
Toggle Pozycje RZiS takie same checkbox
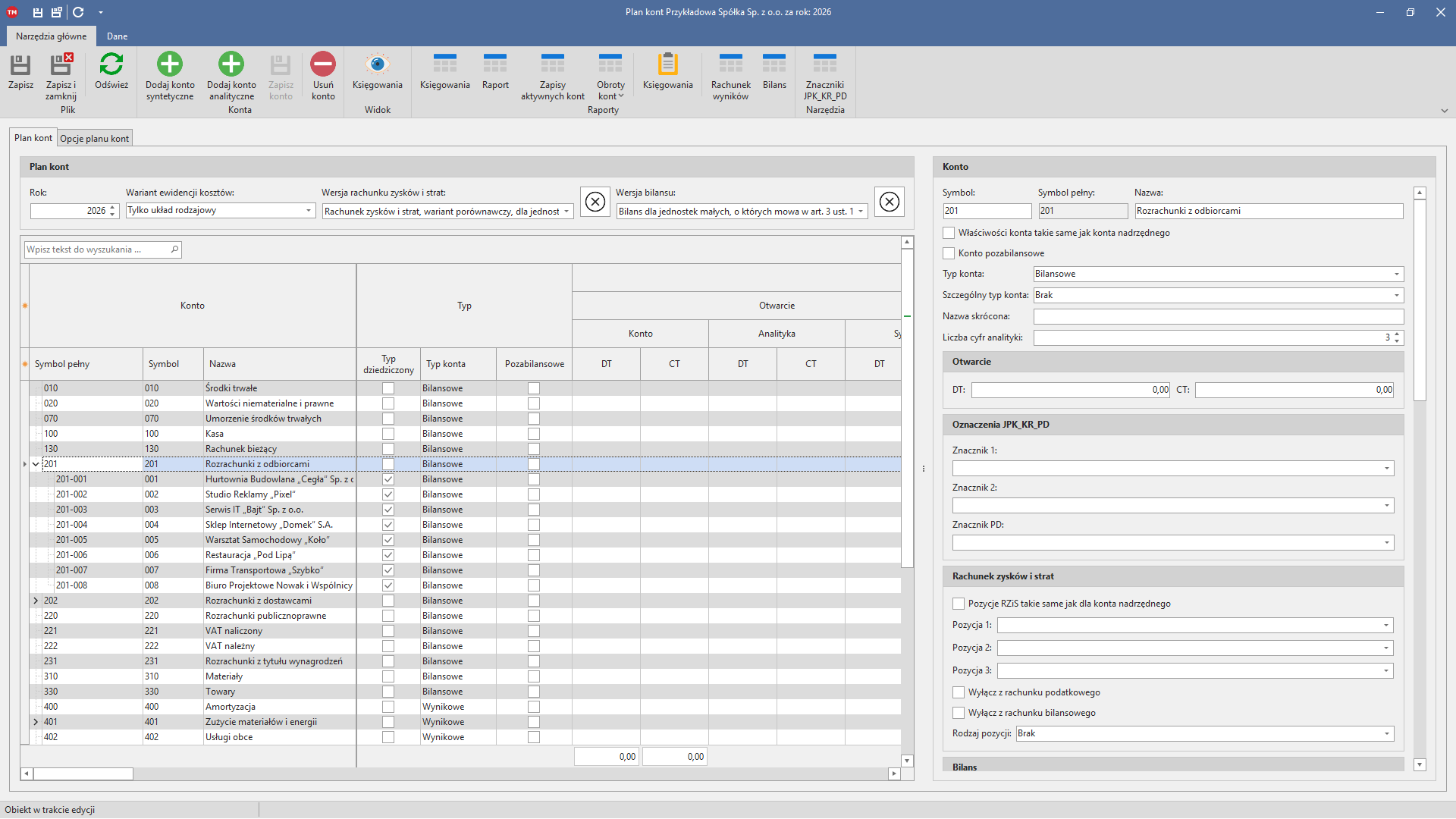tap(959, 604)
